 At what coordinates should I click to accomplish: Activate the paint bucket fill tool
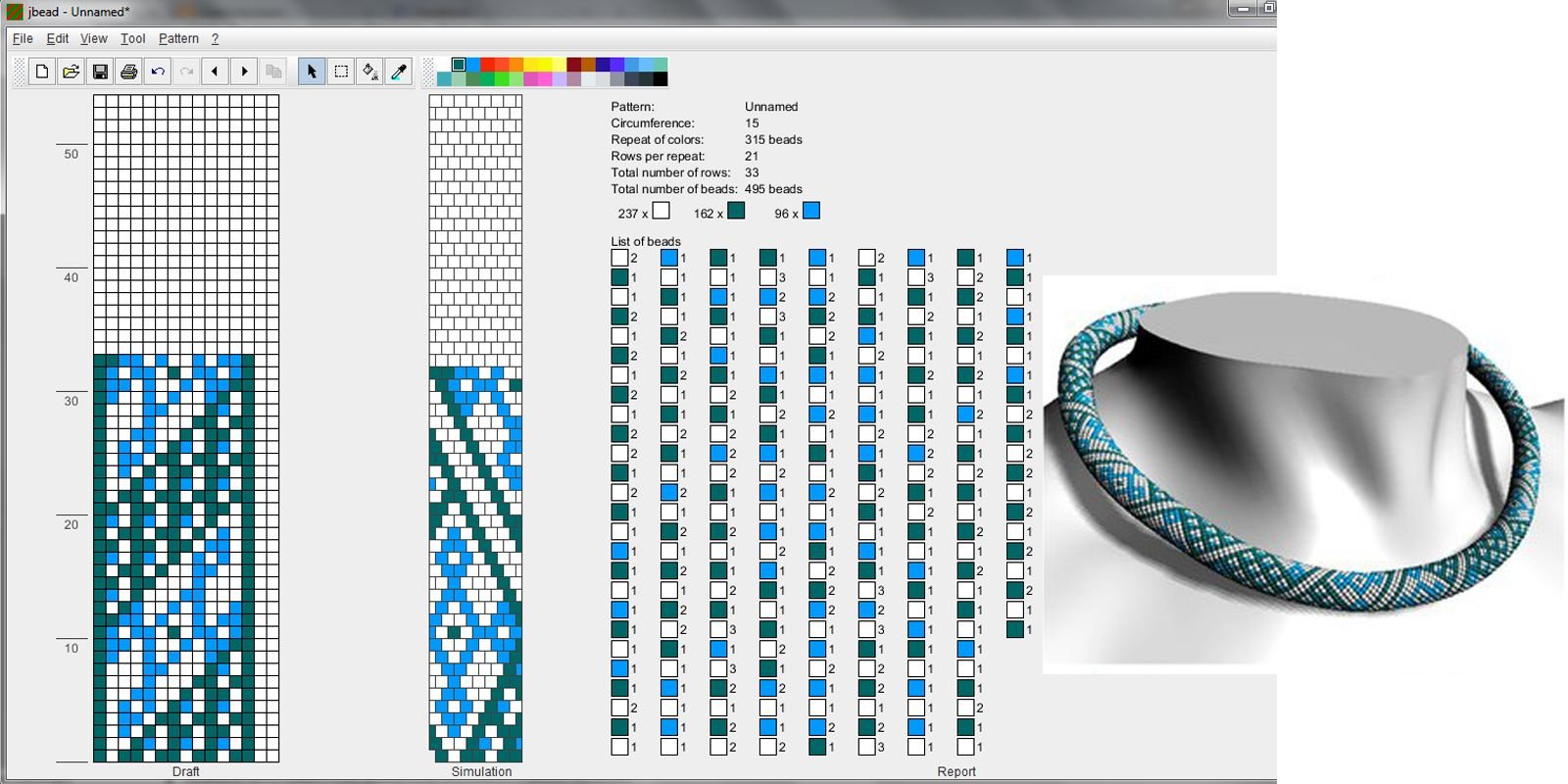tap(369, 72)
